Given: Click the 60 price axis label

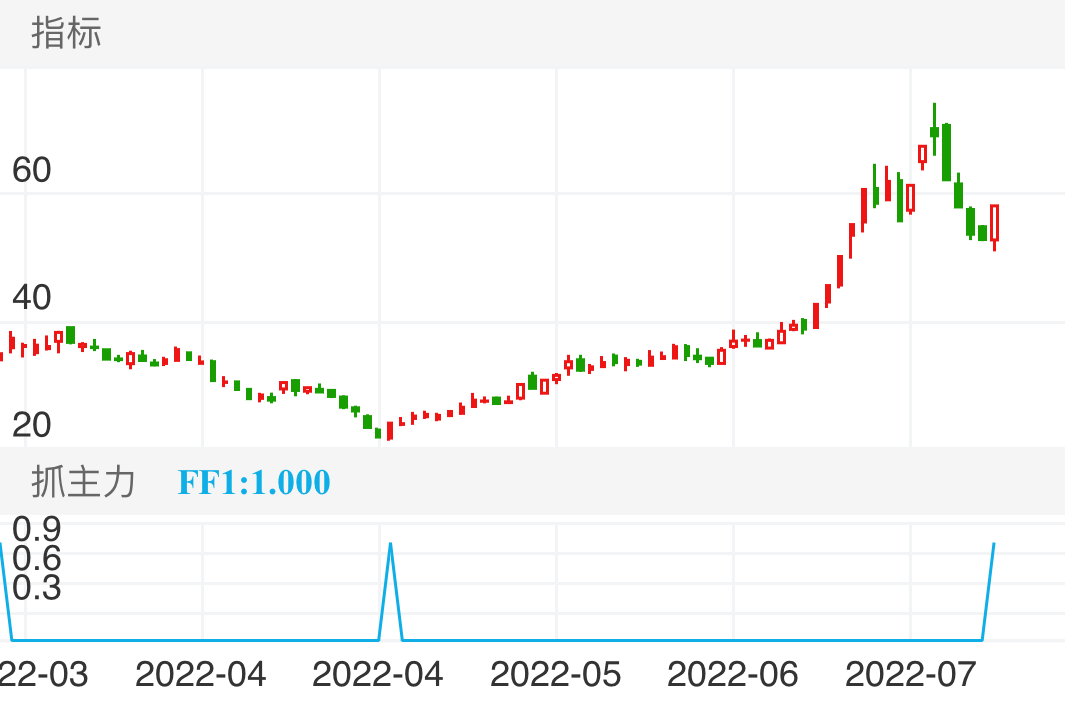Looking at the screenshot, I should tap(31, 170).
